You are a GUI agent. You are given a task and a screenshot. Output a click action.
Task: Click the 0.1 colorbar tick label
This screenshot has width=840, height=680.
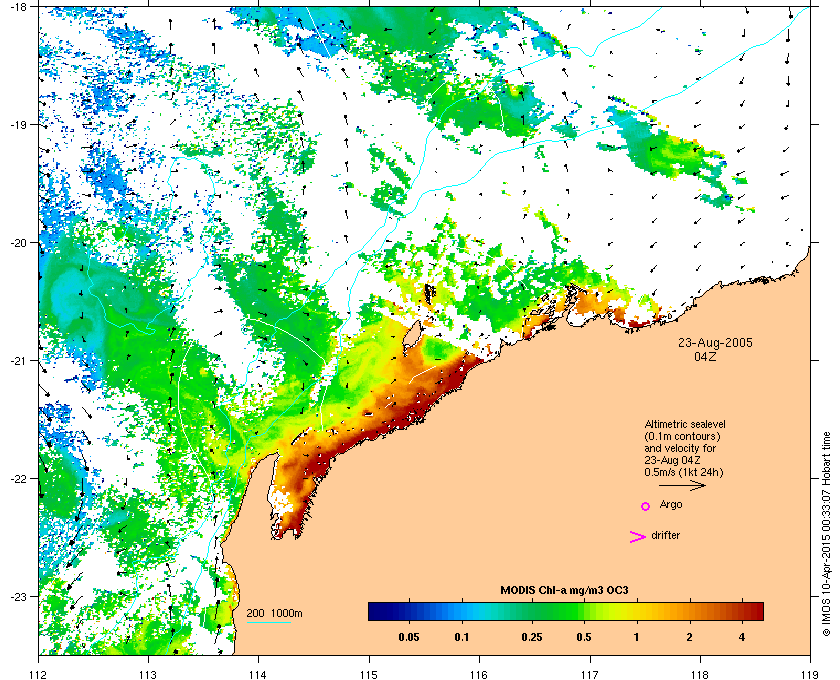click(462, 637)
